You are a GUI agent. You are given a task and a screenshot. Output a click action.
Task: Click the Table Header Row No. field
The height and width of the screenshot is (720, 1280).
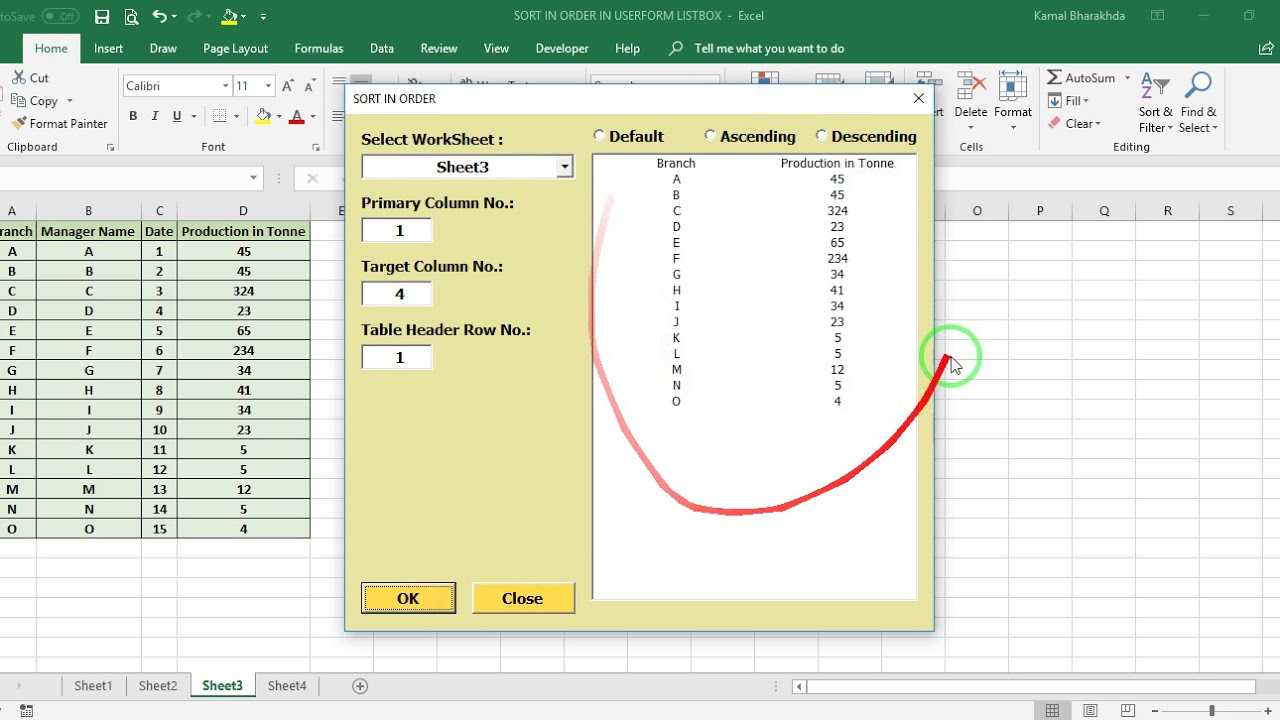[397, 357]
